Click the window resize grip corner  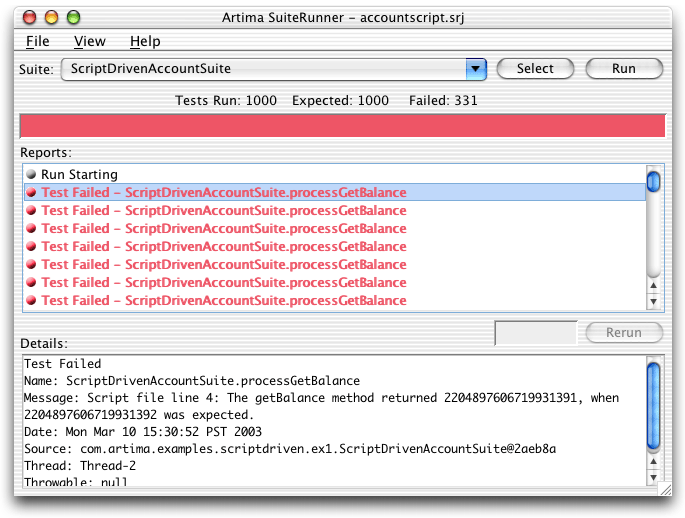tap(665, 489)
